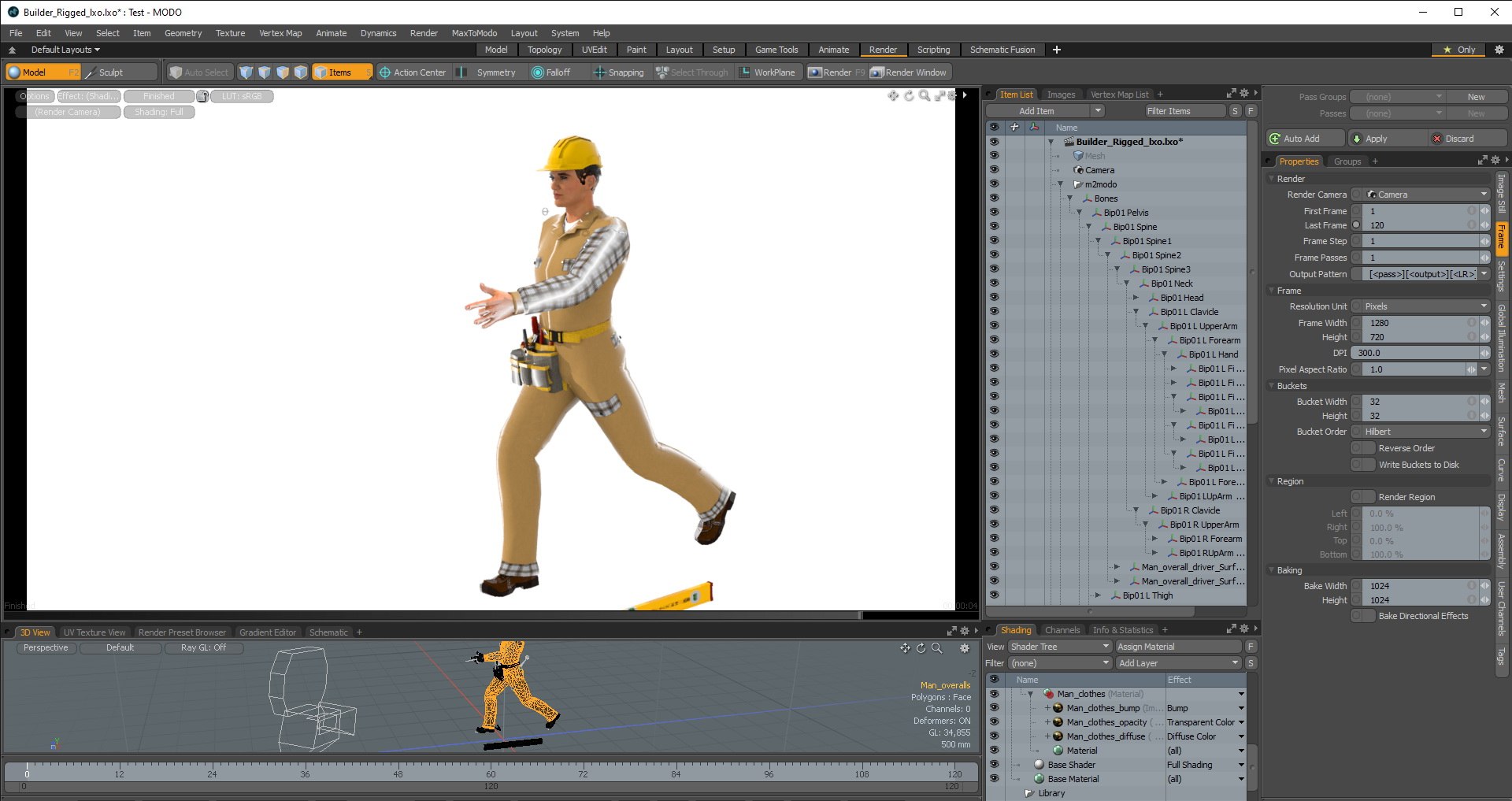Open the Render Camera dropdown
The width and height of the screenshot is (1512, 801).
coord(1426,195)
